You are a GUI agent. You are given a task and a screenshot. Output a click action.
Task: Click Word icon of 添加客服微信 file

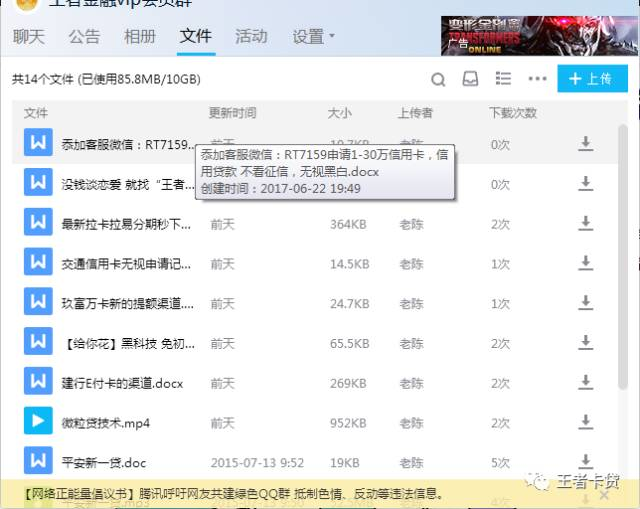[38, 142]
